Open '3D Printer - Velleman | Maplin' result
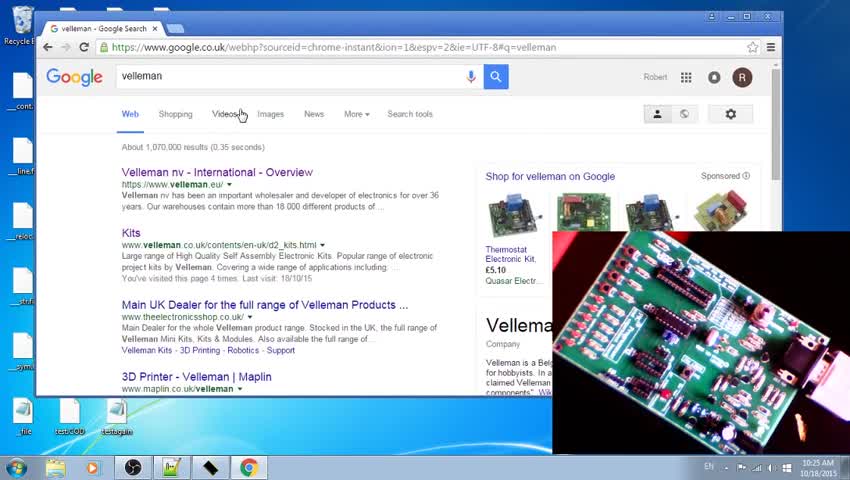Image resolution: width=850 pixels, height=480 pixels. (197, 377)
